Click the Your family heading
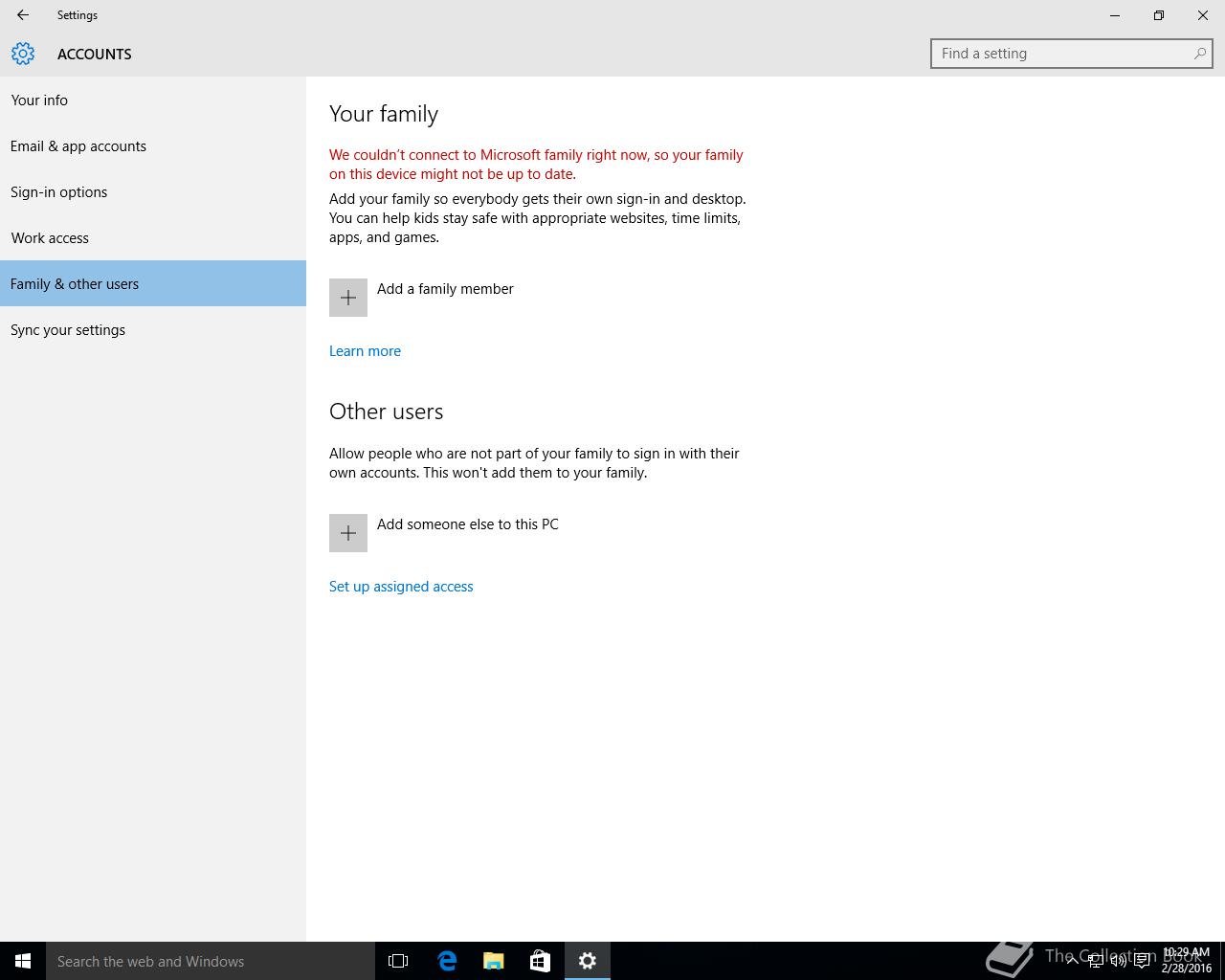 pyautogui.click(x=384, y=114)
